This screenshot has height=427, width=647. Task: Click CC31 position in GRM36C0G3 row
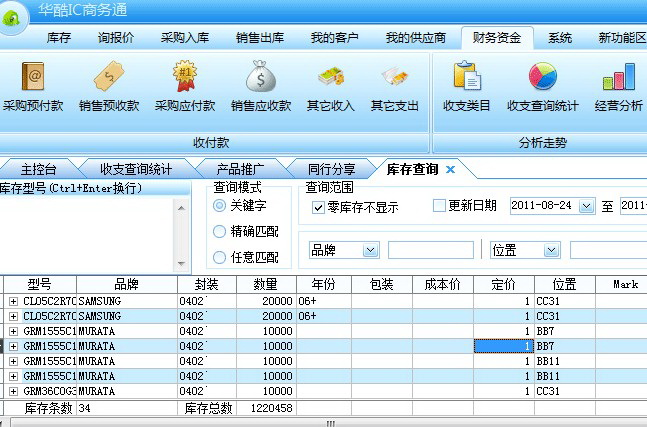coord(548,392)
